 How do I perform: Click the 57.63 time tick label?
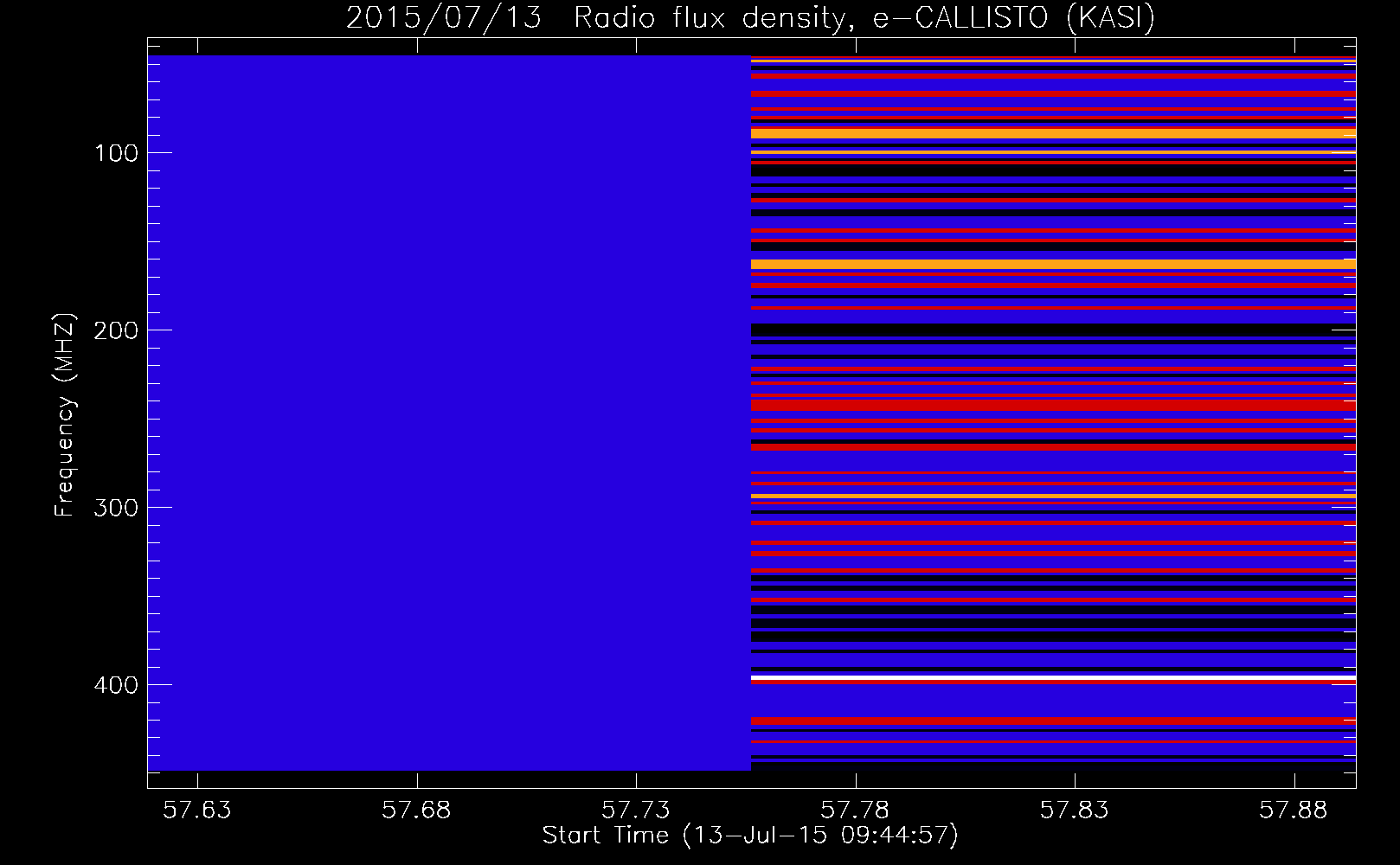198,811
